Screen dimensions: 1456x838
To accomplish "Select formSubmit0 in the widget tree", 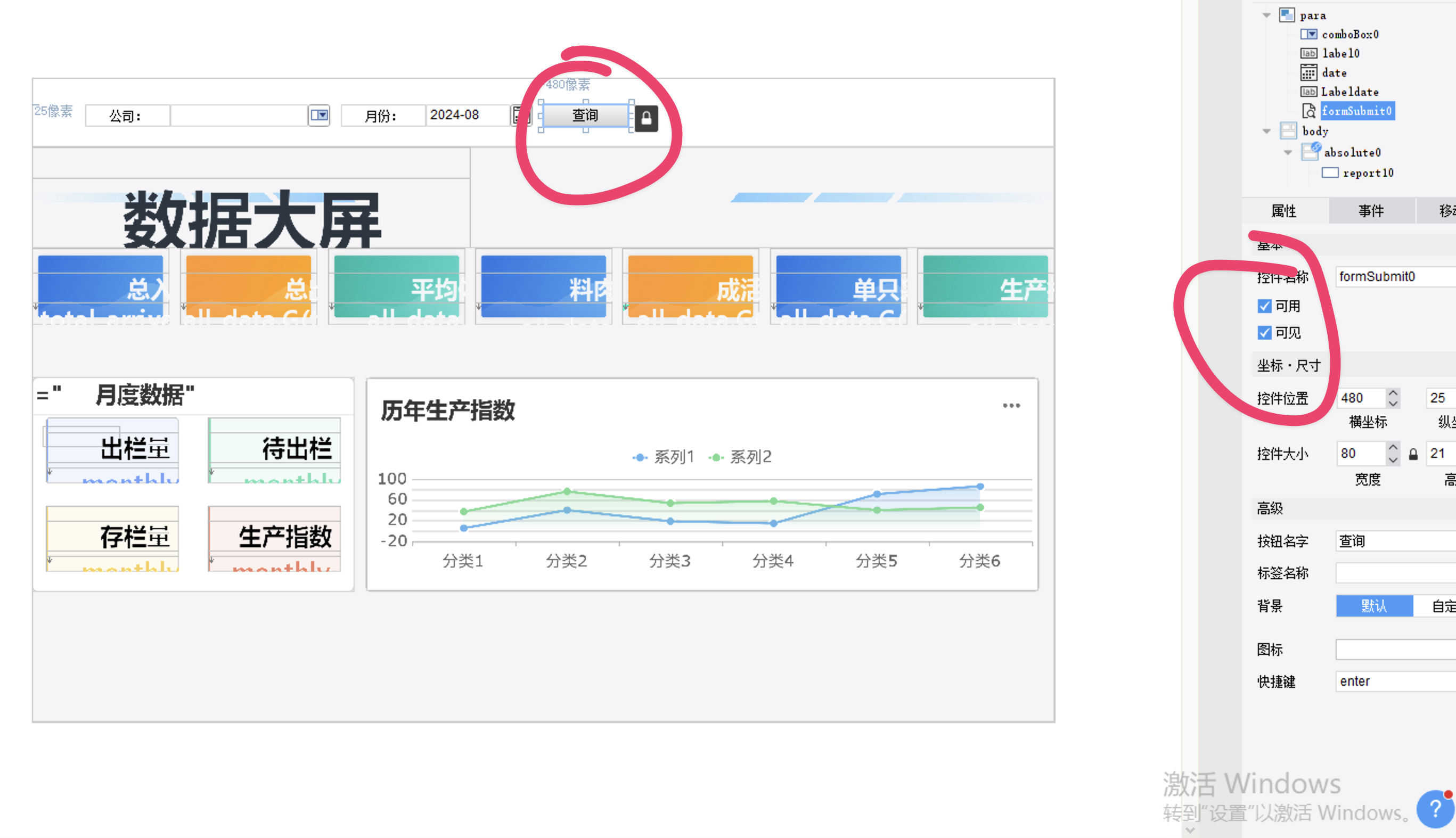I will click(1357, 111).
